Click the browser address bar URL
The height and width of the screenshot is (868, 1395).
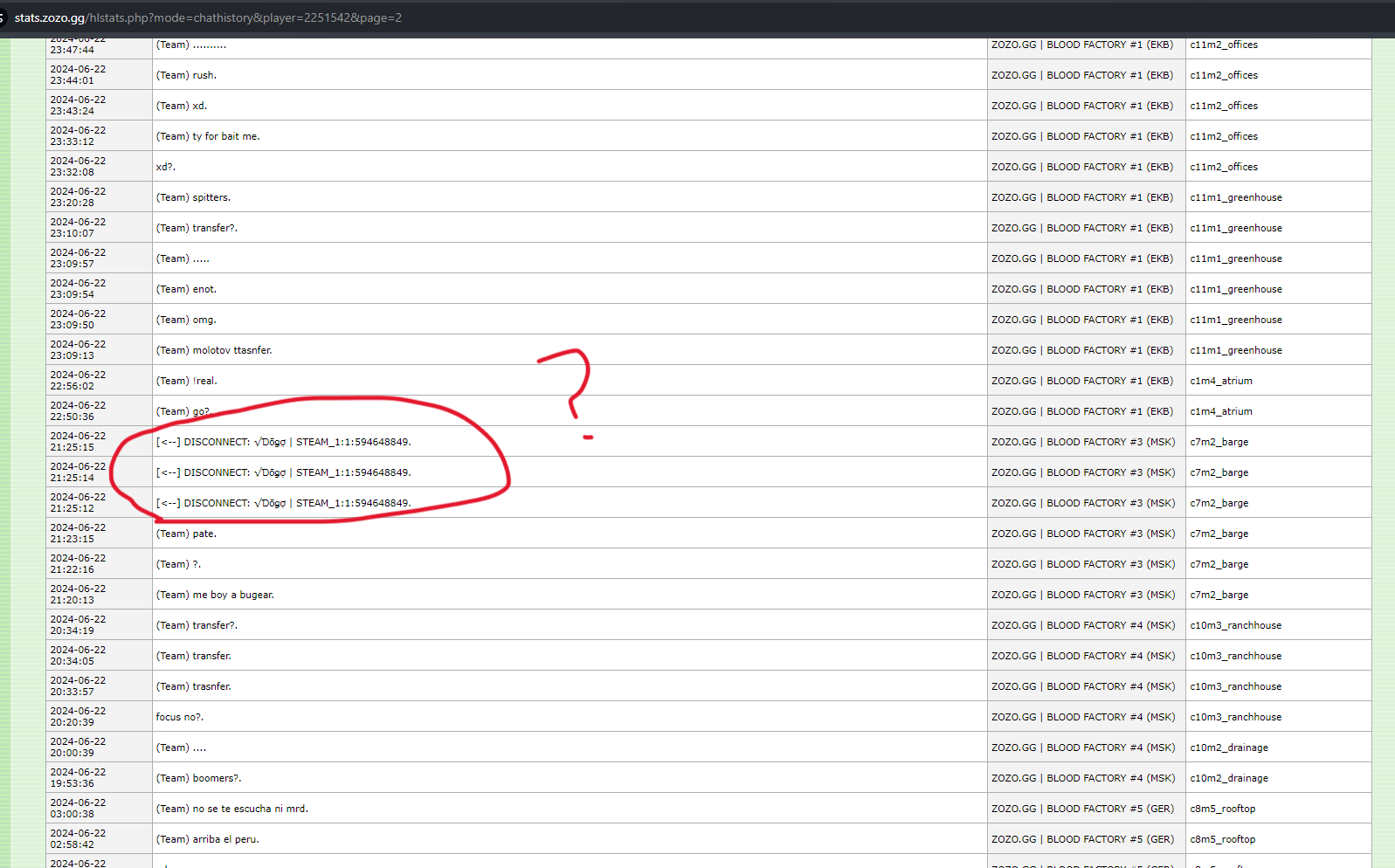pyautogui.click(x=208, y=17)
